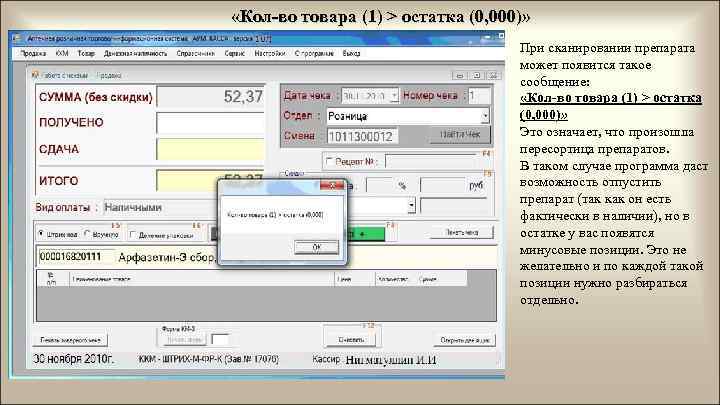Click the dialog message Кол-во товара text
720x405 pixels.
pyautogui.click(x=275, y=214)
